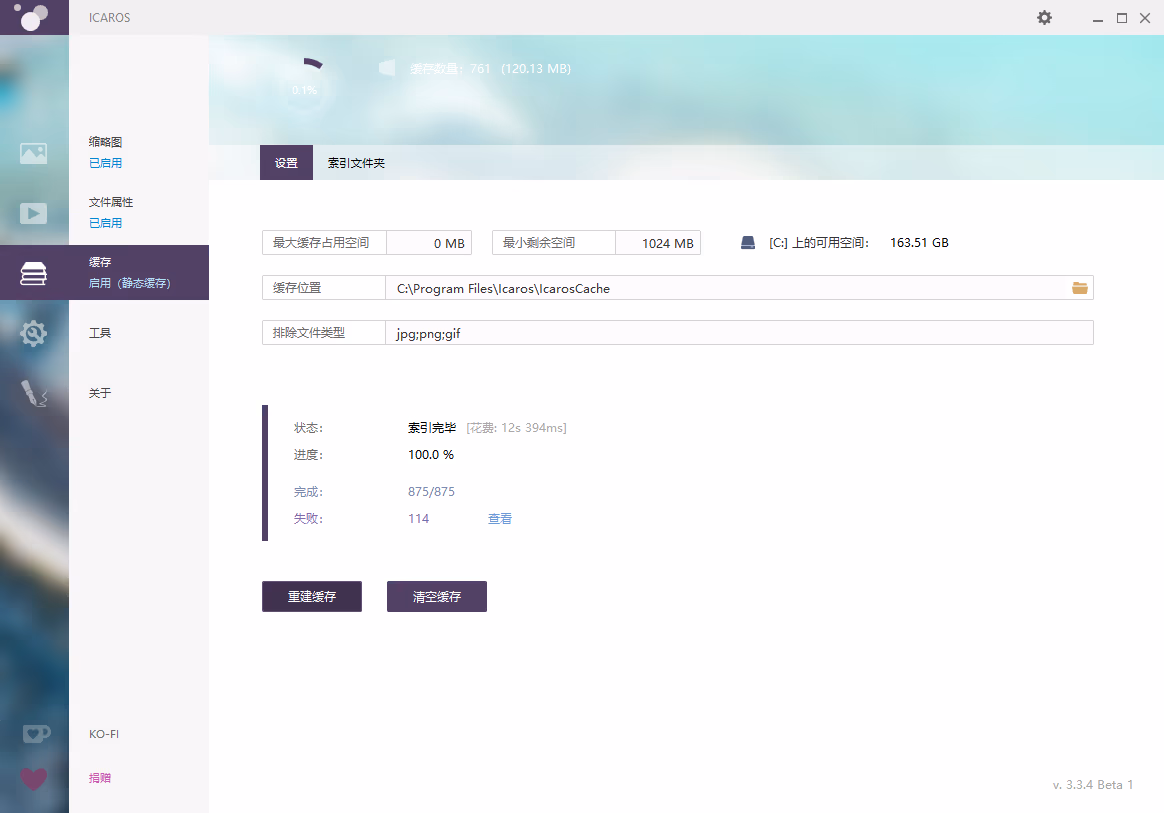Image resolution: width=1164 pixels, height=813 pixels.
Task: Click the thumbnail image icon in sidebar
Action: click(33, 153)
